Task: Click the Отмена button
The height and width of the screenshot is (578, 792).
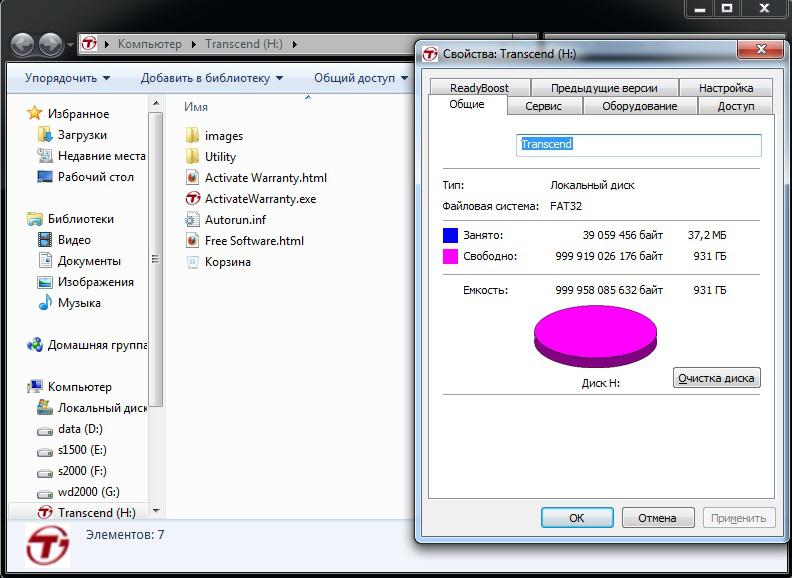Action: pos(657,518)
